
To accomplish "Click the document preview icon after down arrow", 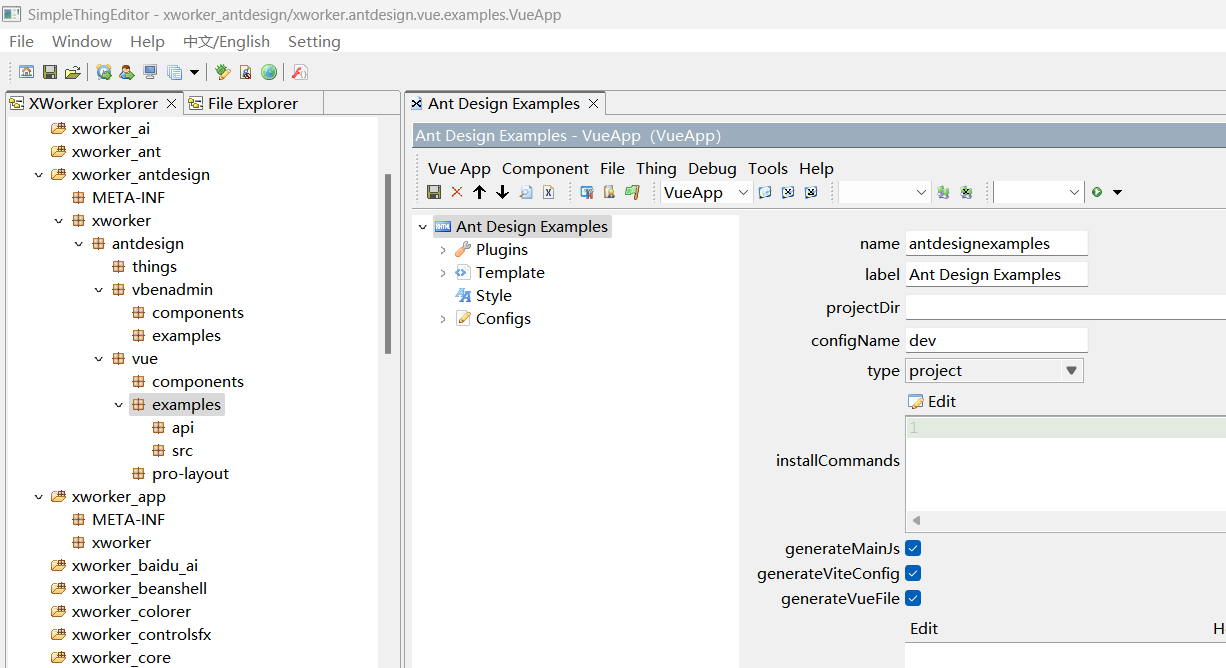I will [x=526, y=192].
